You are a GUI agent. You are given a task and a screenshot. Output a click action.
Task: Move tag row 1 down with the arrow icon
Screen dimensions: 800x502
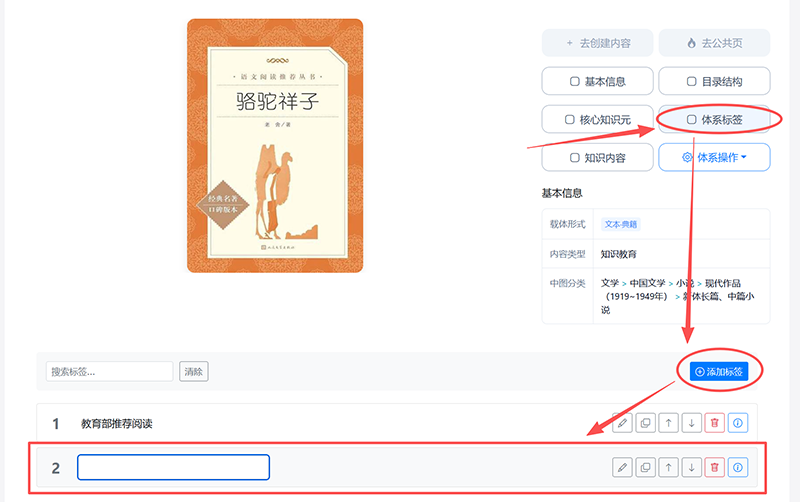(x=691, y=423)
